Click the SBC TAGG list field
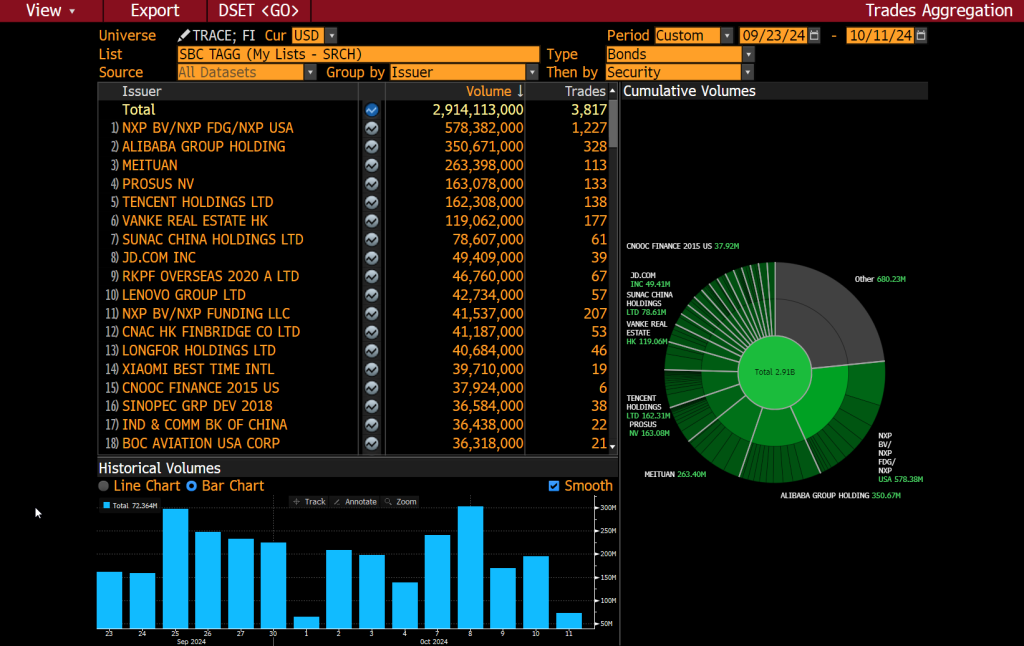The image size is (1024, 646). (358, 54)
